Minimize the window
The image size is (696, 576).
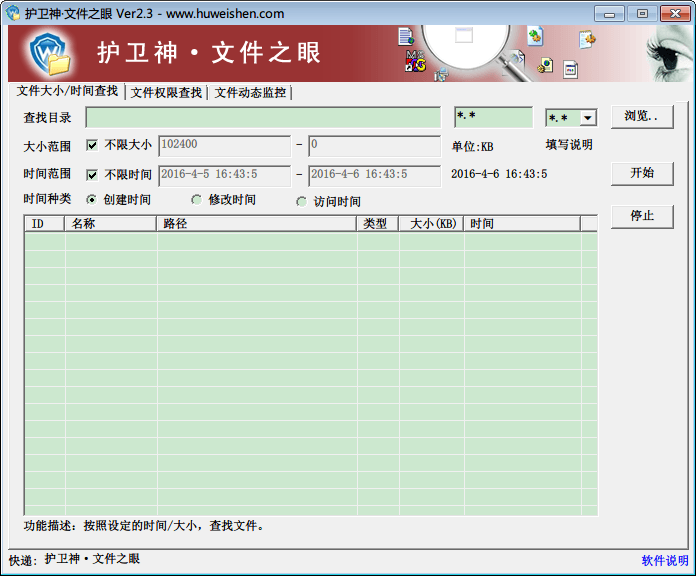[609, 14]
